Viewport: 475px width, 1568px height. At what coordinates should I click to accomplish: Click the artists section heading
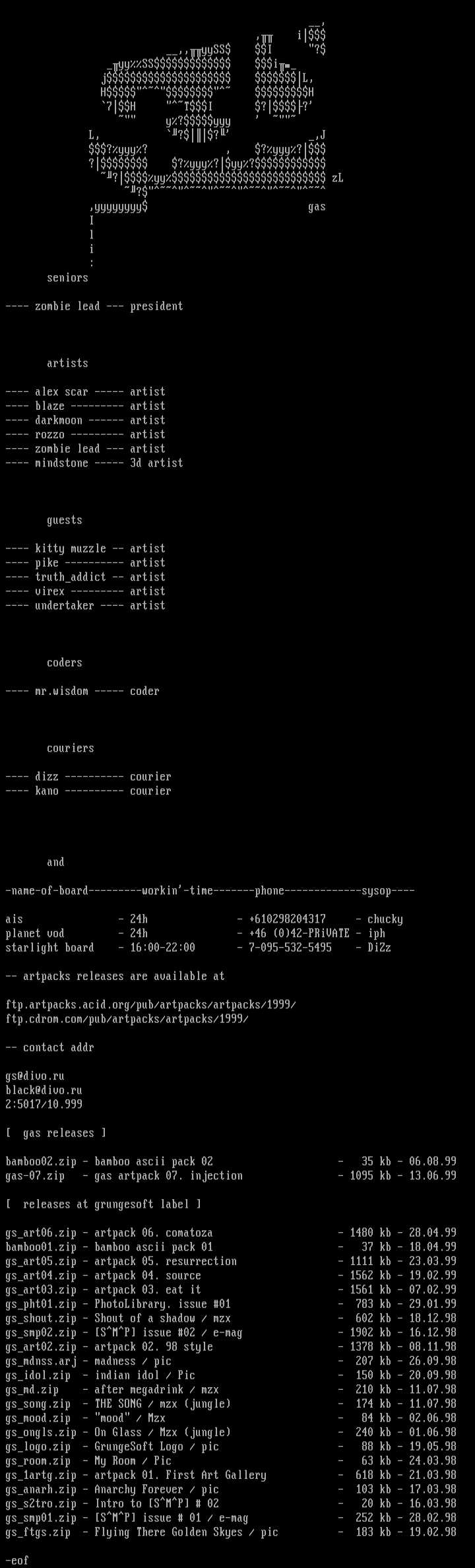(67, 363)
